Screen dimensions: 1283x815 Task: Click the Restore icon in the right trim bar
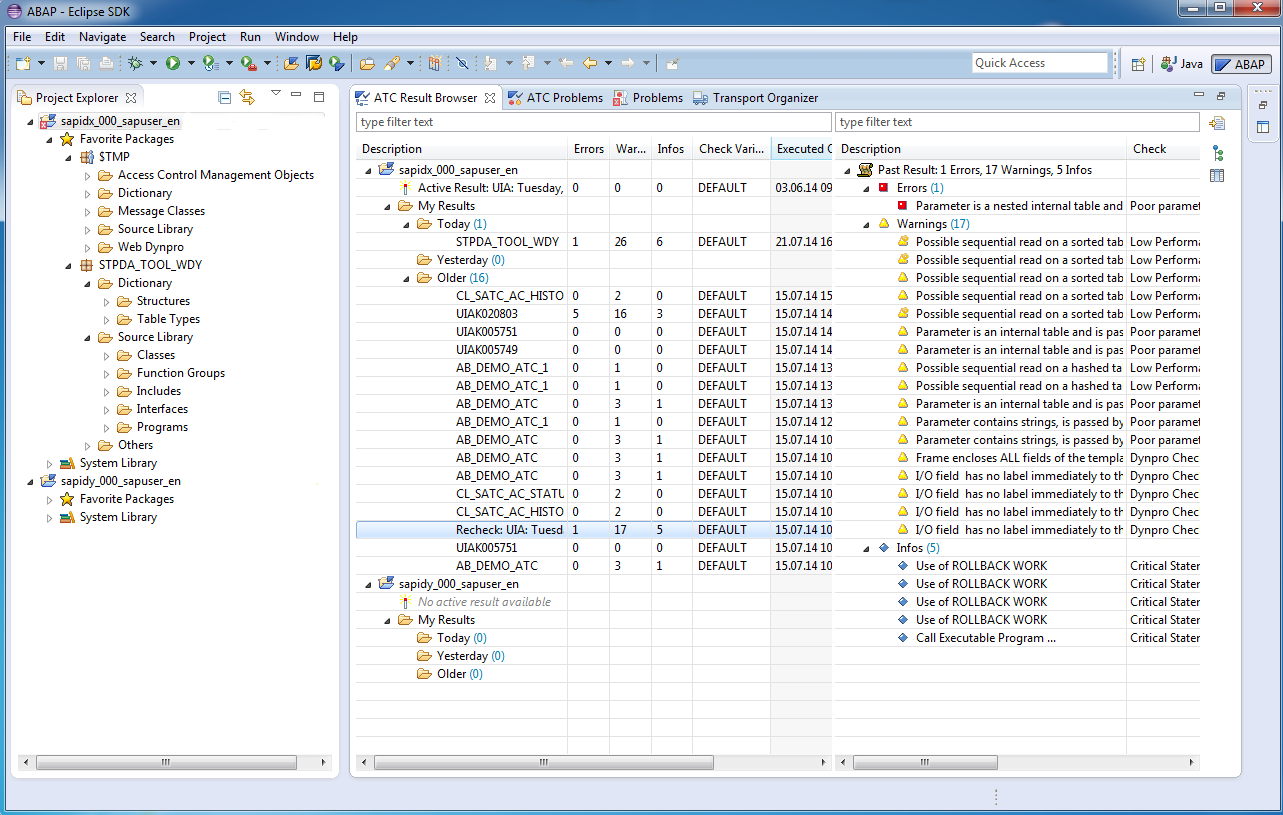(1263, 105)
